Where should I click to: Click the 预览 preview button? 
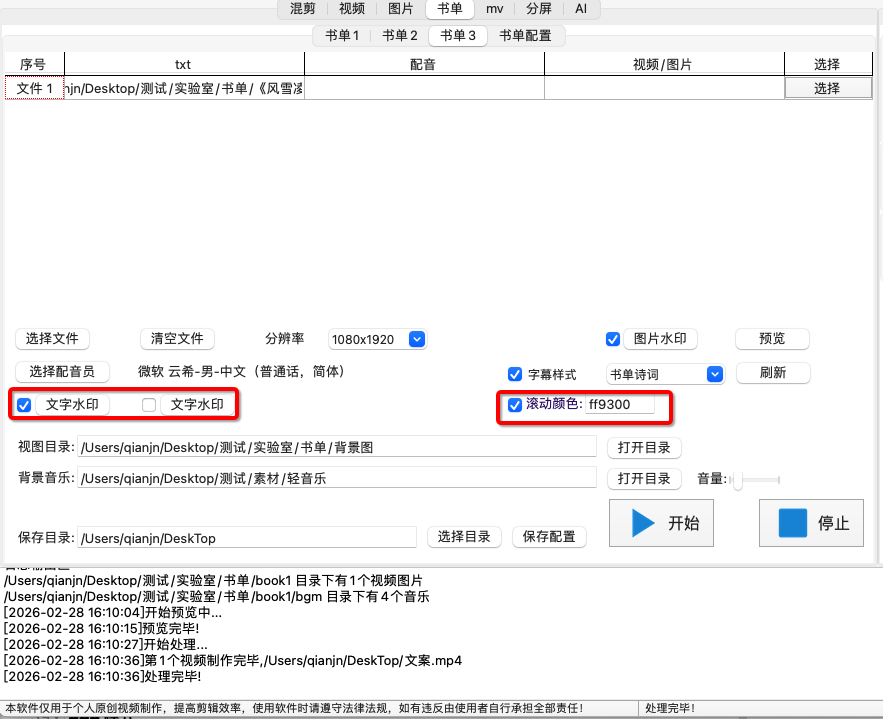[x=772, y=339]
